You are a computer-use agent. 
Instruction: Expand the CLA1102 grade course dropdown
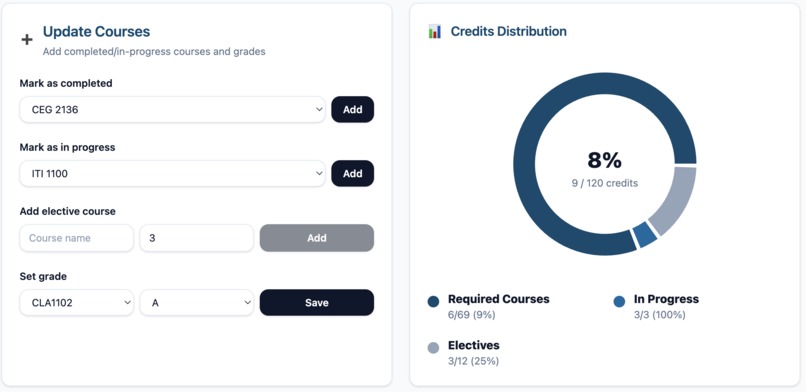pyautogui.click(x=77, y=303)
